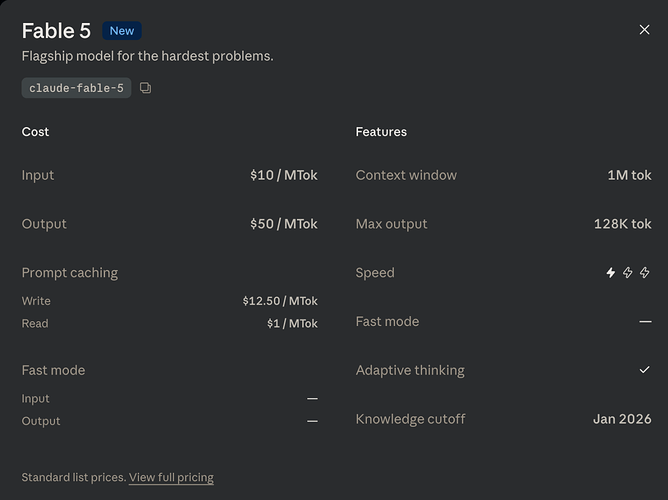This screenshot has height=500, width=668.
Task: Click the $1 / MTok cache read price
Action: 292,324
